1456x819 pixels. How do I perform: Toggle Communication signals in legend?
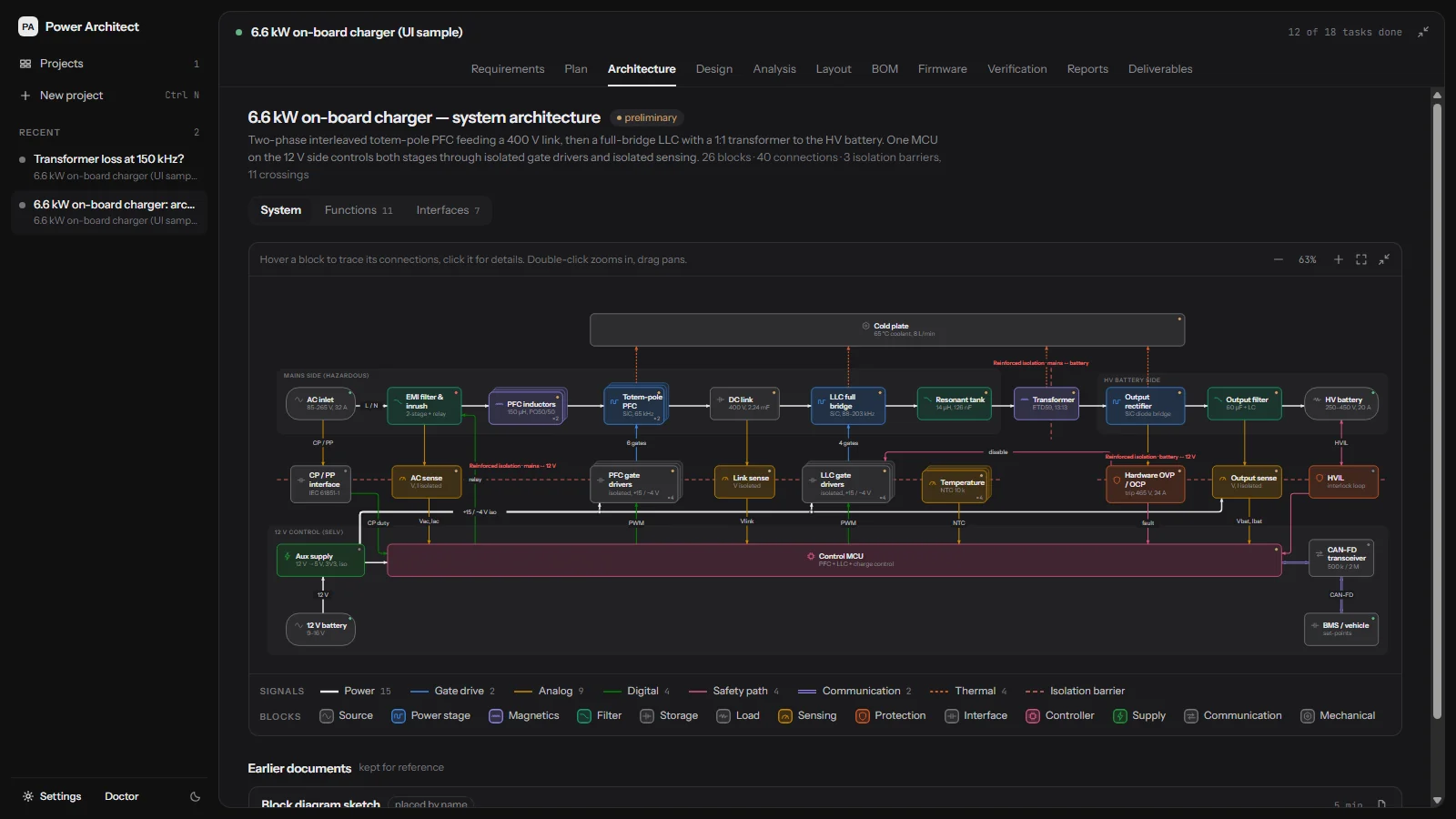click(x=854, y=691)
